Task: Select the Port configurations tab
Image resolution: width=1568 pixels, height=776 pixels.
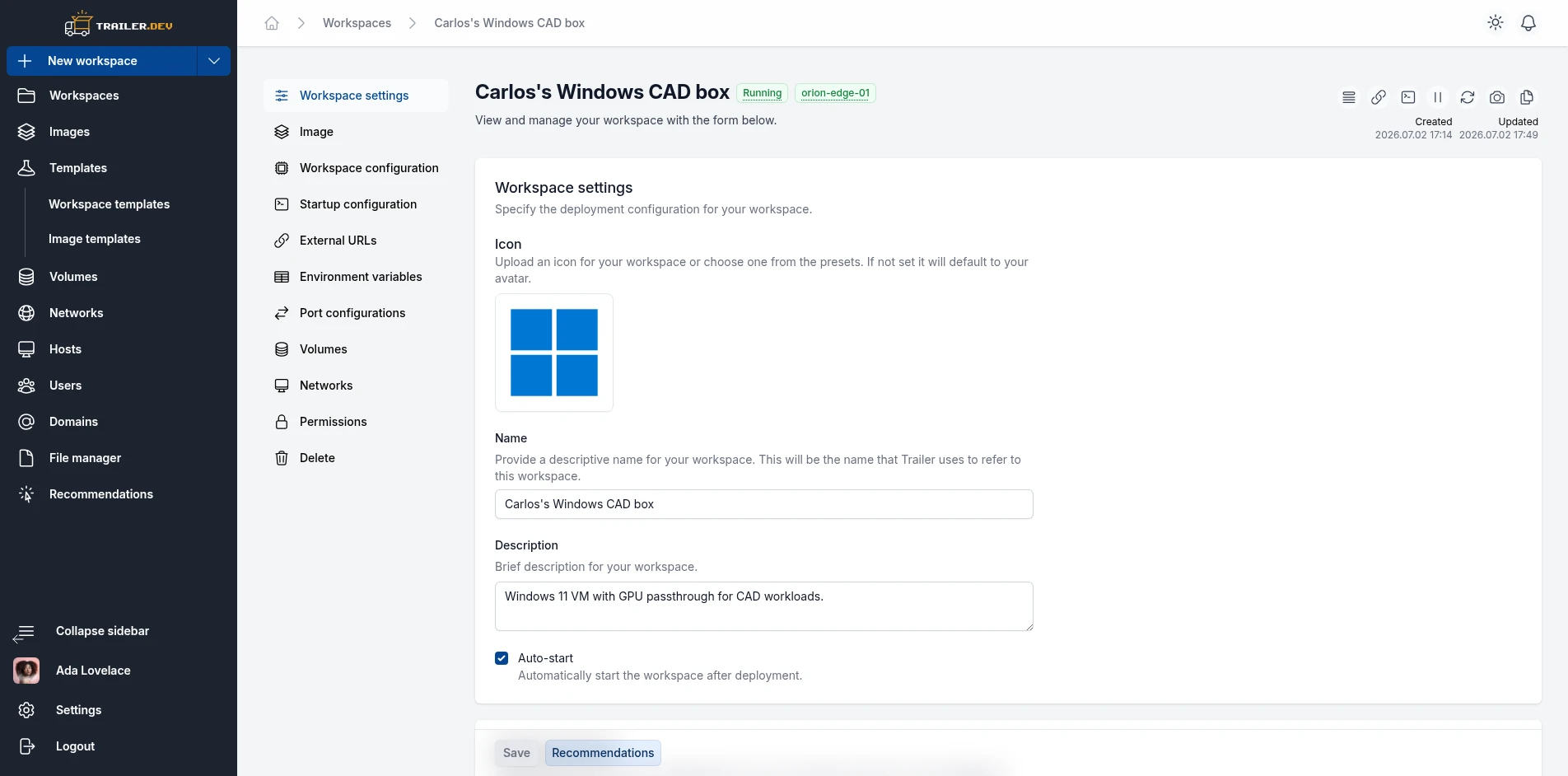Action: click(x=356, y=313)
